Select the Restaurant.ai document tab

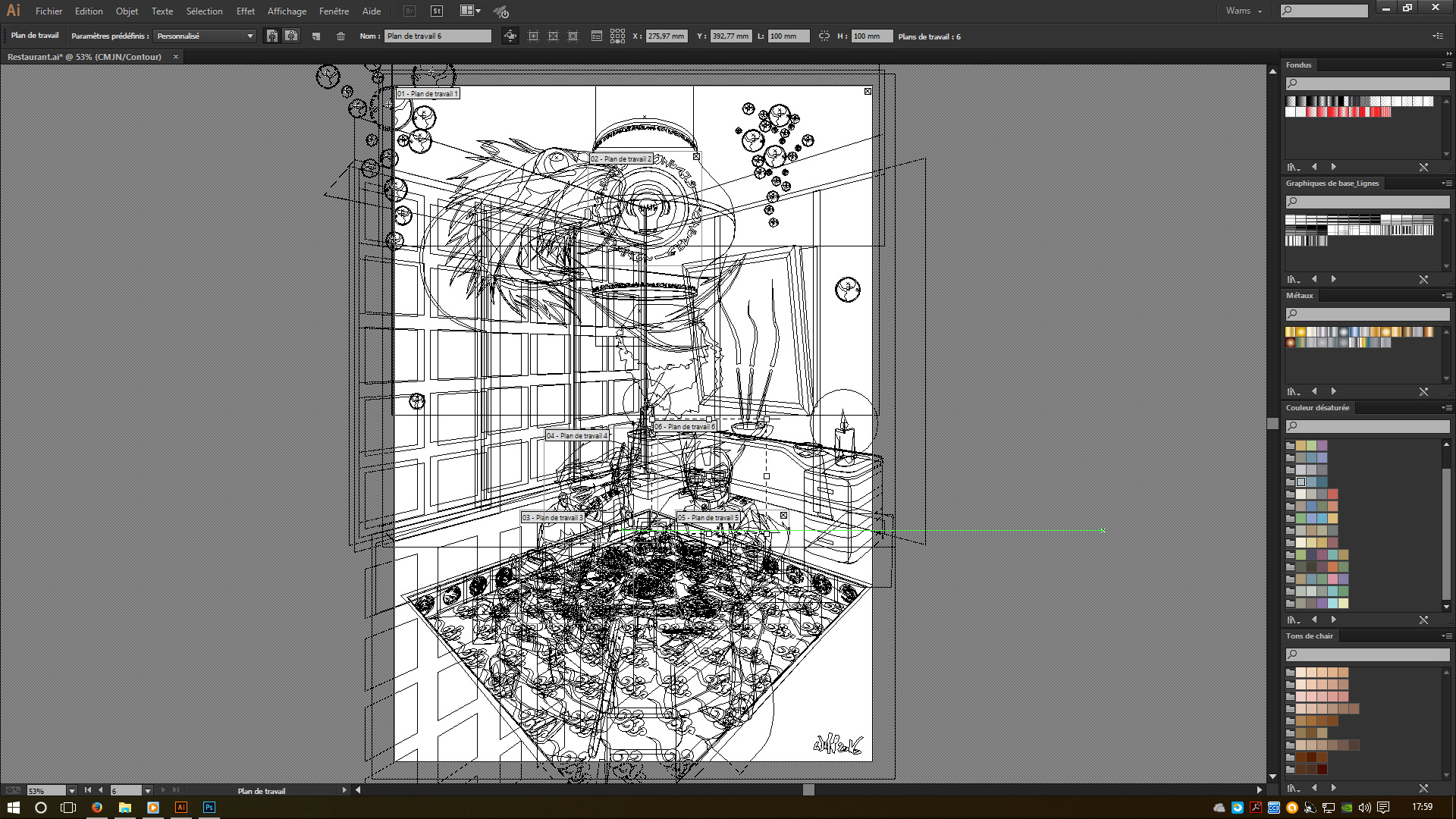[84, 57]
